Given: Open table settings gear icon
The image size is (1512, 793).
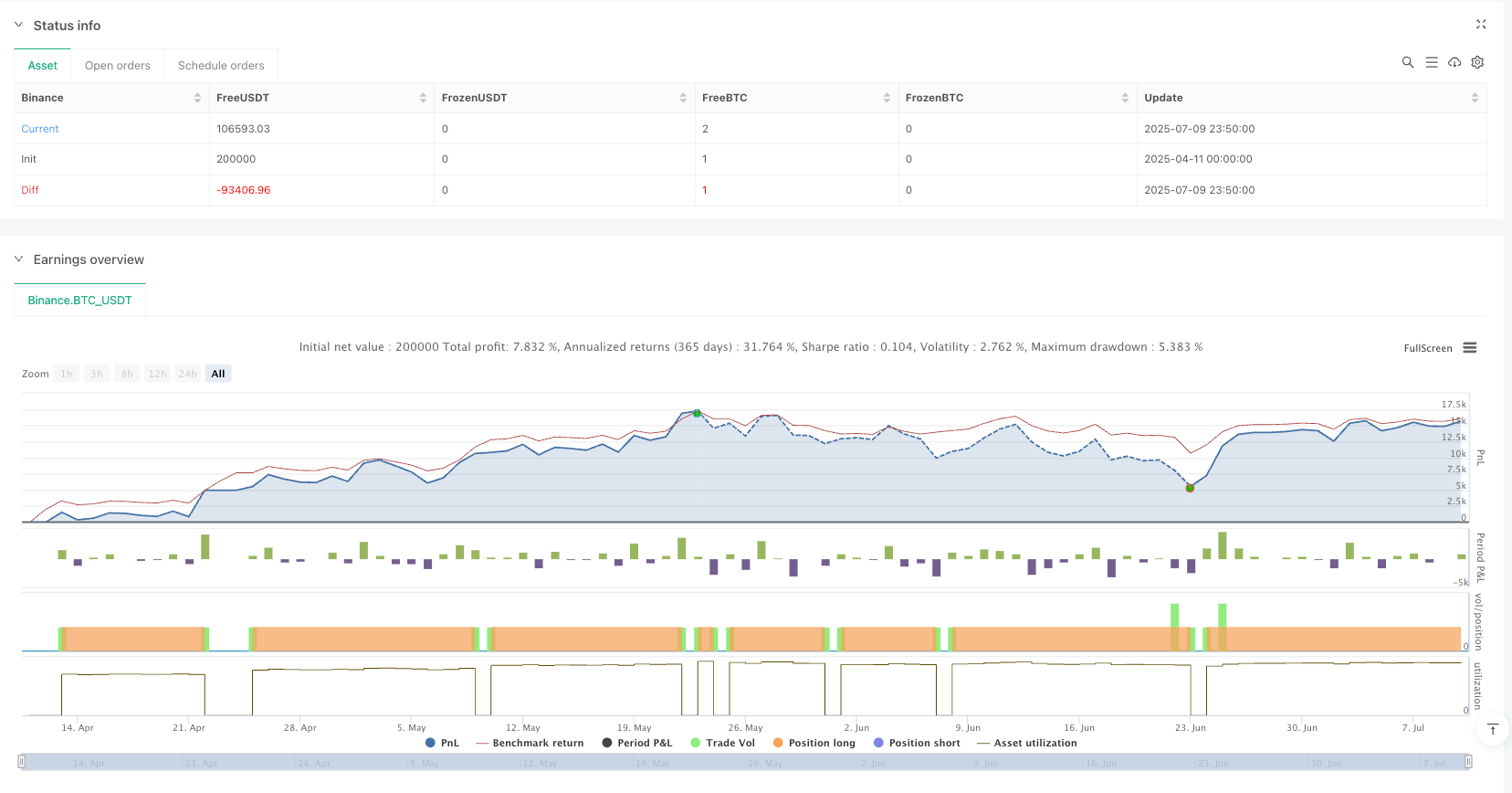Looking at the screenshot, I should [1477, 62].
